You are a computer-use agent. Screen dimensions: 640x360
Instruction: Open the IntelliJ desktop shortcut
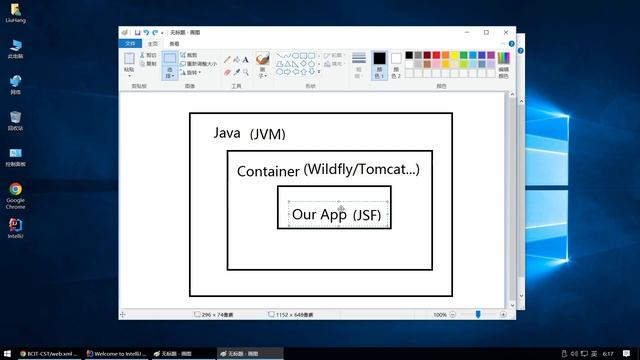[16, 229]
